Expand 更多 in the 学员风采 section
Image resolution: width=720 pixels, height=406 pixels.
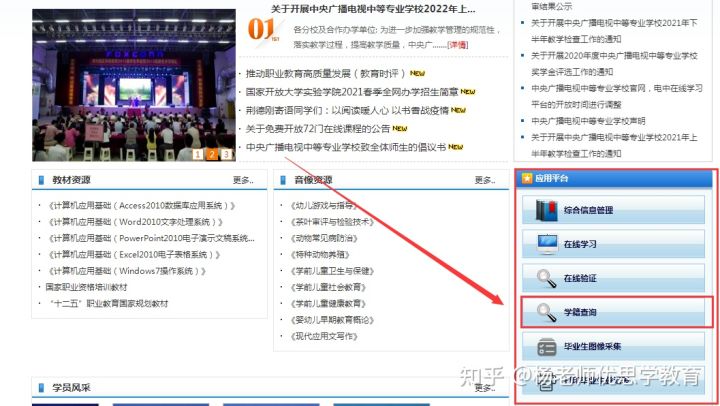pyautogui.click(x=484, y=387)
